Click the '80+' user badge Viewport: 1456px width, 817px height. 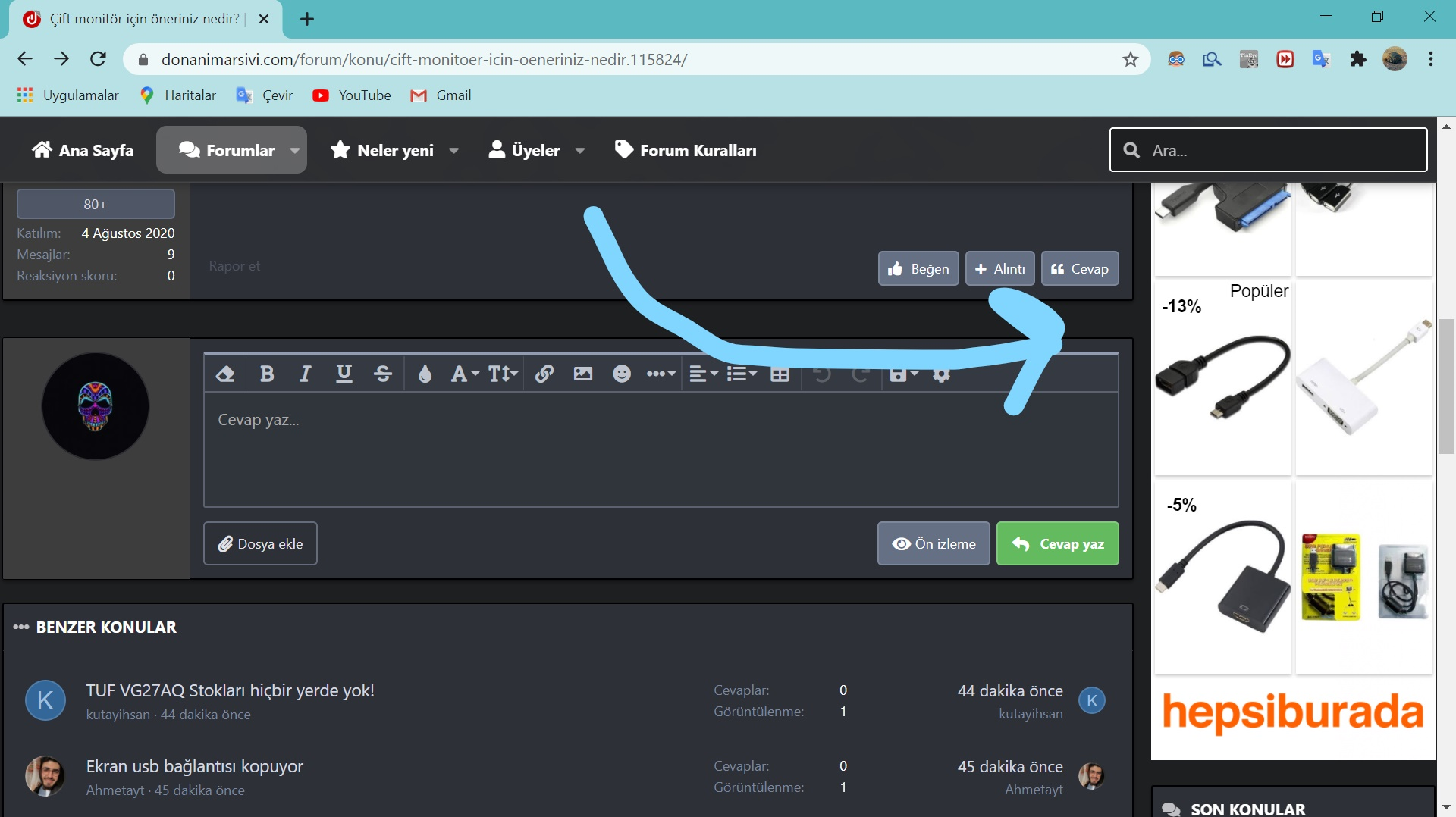pos(96,204)
